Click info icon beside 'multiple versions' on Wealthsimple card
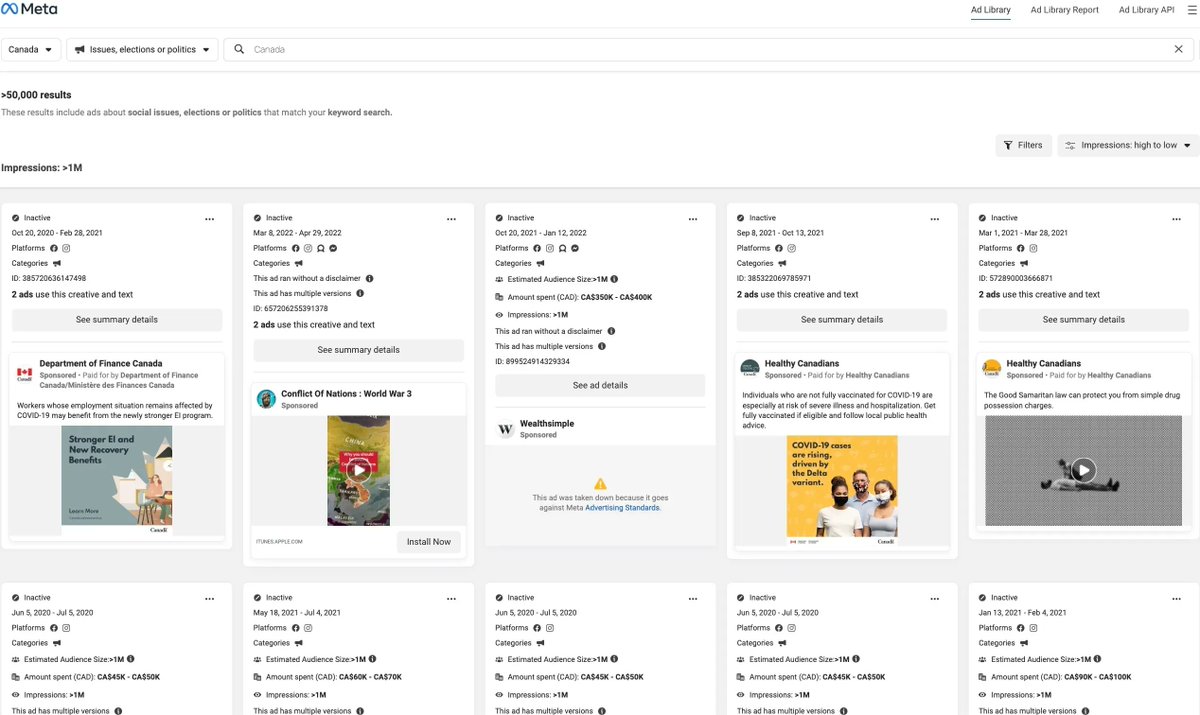The image size is (1200, 715). pos(602,346)
